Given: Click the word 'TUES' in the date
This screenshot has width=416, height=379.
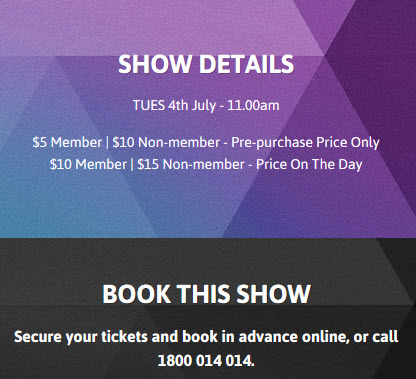Looking at the screenshot, I should tap(149, 105).
